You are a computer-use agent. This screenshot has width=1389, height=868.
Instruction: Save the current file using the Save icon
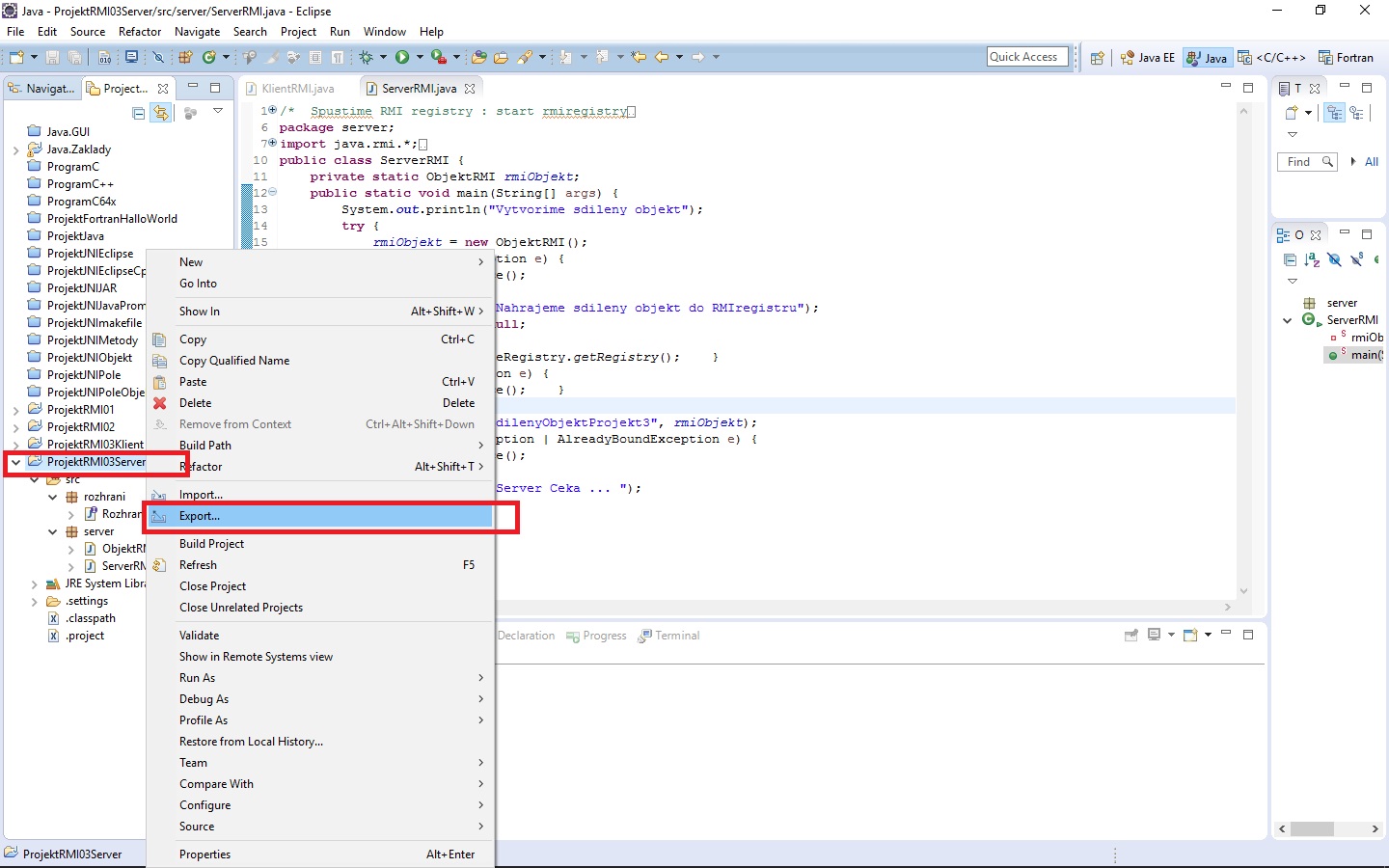[50, 57]
